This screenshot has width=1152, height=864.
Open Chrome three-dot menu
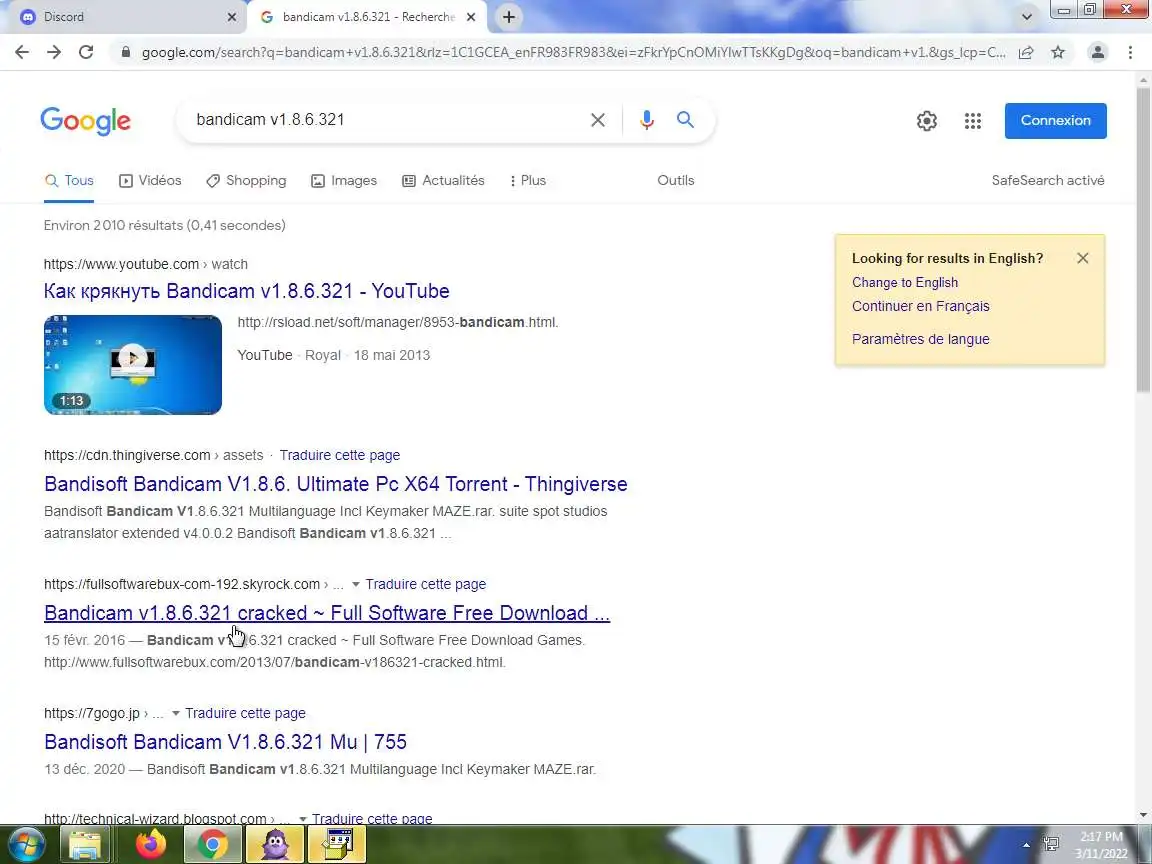(x=1130, y=52)
